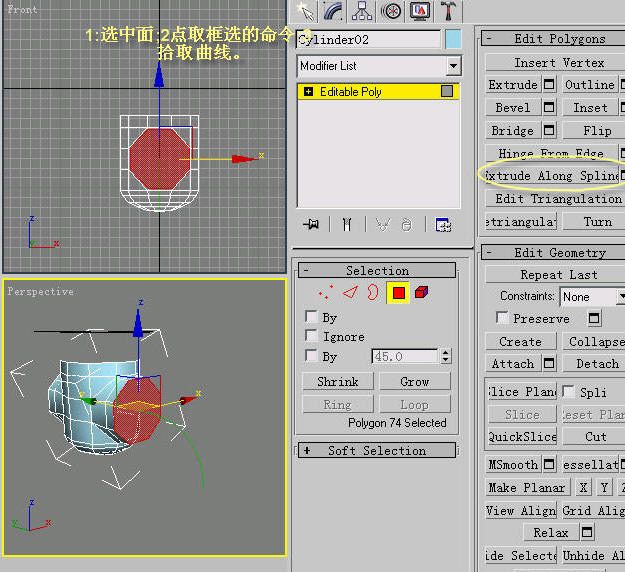Click the Flip button
The width and height of the screenshot is (625, 572).
coord(594,130)
